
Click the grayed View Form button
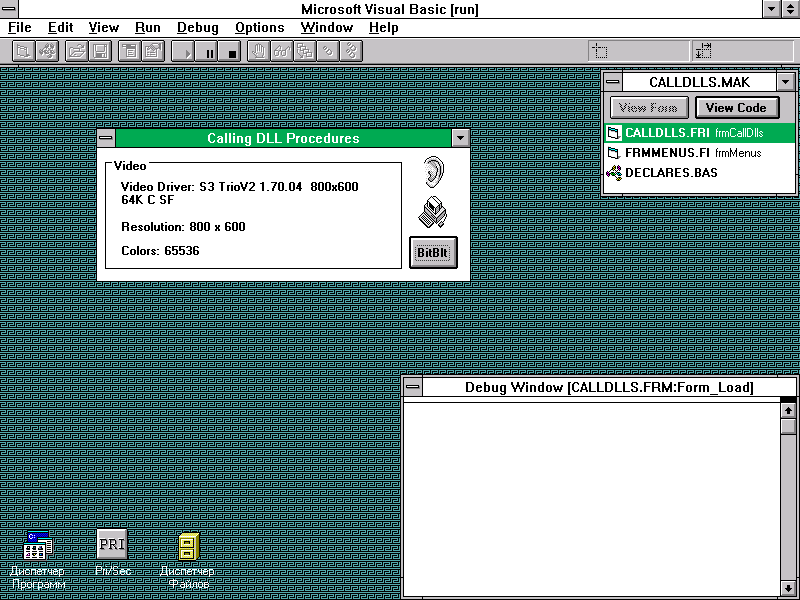(x=649, y=108)
